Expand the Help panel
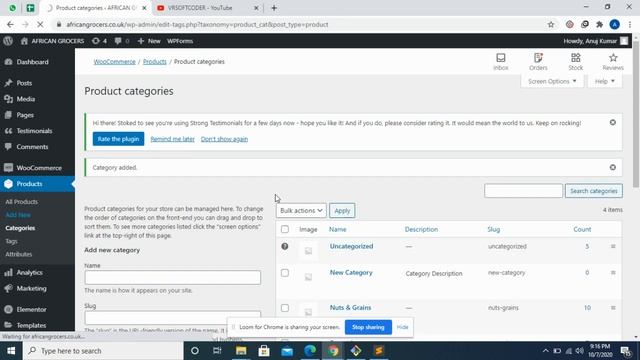This screenshot has height=360, width=640. pos(604,81)
